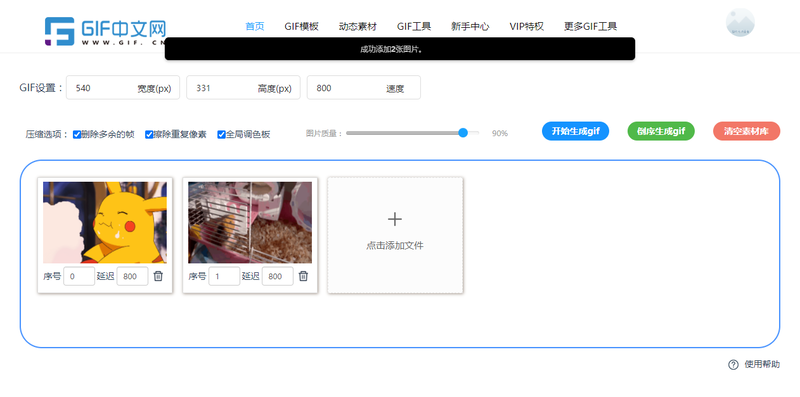Open VIP特权 menu item
Viewport: 800px width, 397px height.
point(527,27)
